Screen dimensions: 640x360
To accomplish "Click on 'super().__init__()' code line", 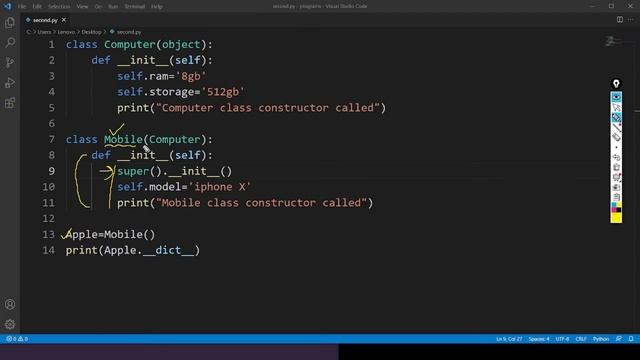I will coord(174,171).
